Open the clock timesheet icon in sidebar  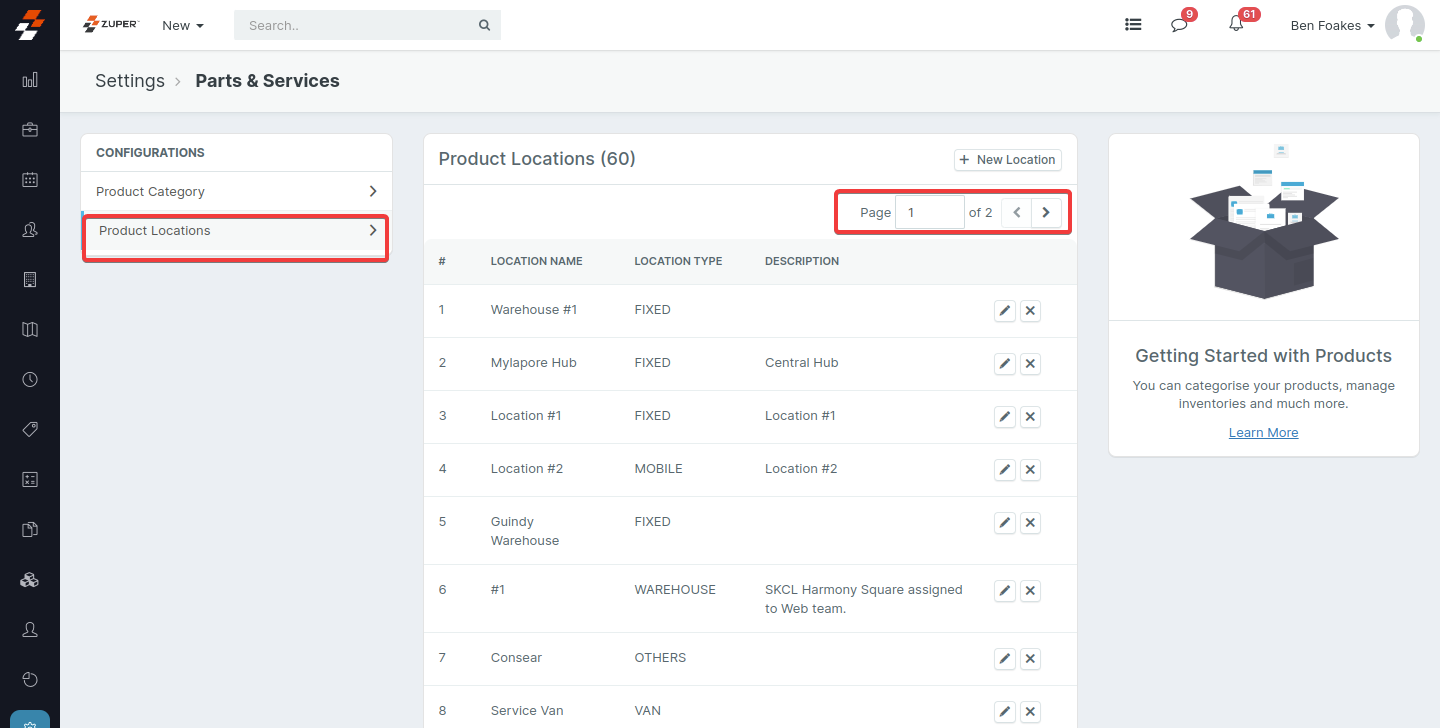(30, 380)
